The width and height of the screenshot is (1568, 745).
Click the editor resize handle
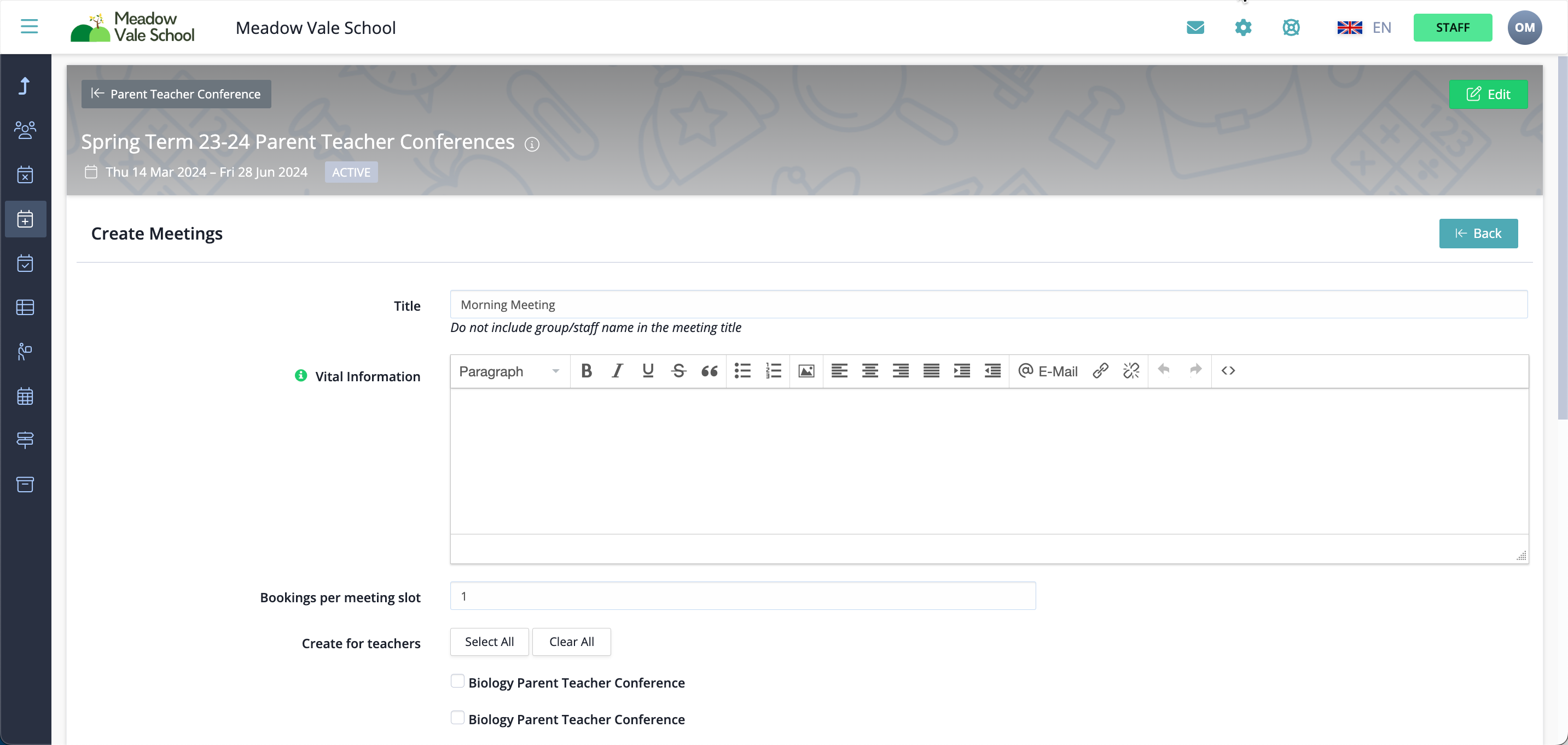(x=1521, y=555)
